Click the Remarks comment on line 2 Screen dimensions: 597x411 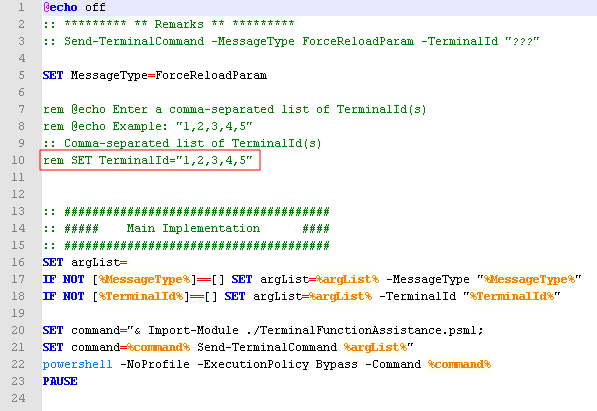pyautogui.click(x=168, y=24)
